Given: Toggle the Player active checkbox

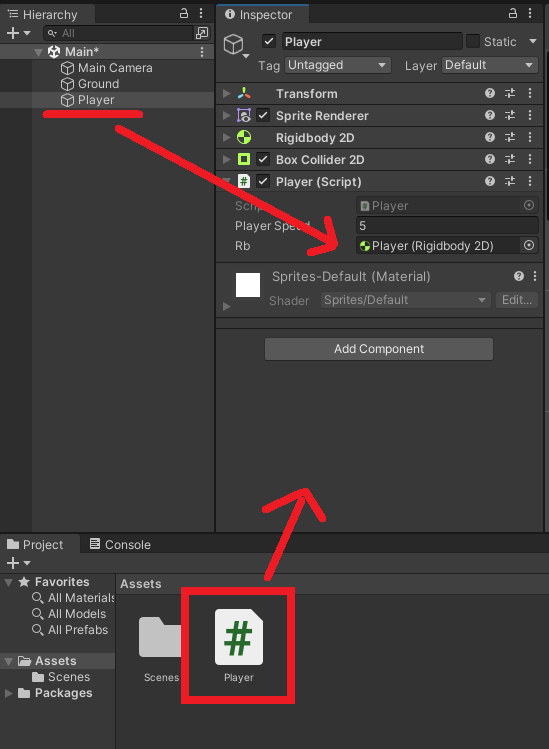Looking at the screenshot, I should tap(269, 41).
